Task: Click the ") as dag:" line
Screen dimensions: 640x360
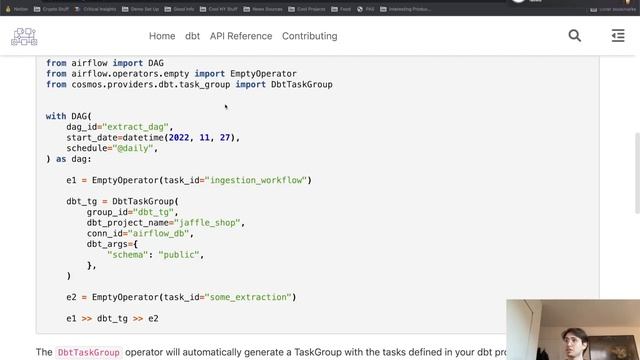Action: pyautogui.click(x=69, y=159)
